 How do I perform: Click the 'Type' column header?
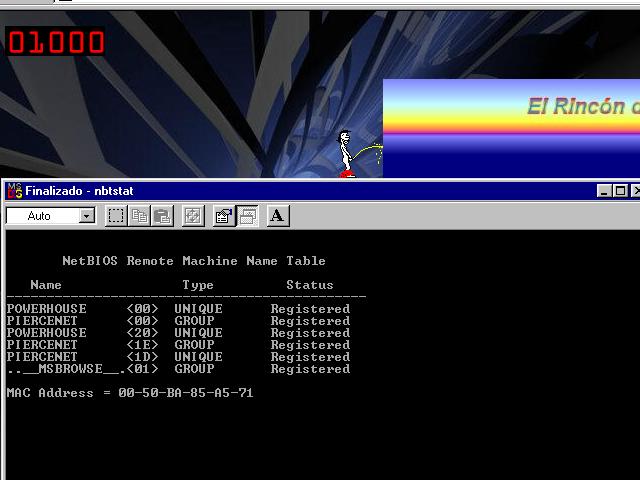click(x=198, y=284)
